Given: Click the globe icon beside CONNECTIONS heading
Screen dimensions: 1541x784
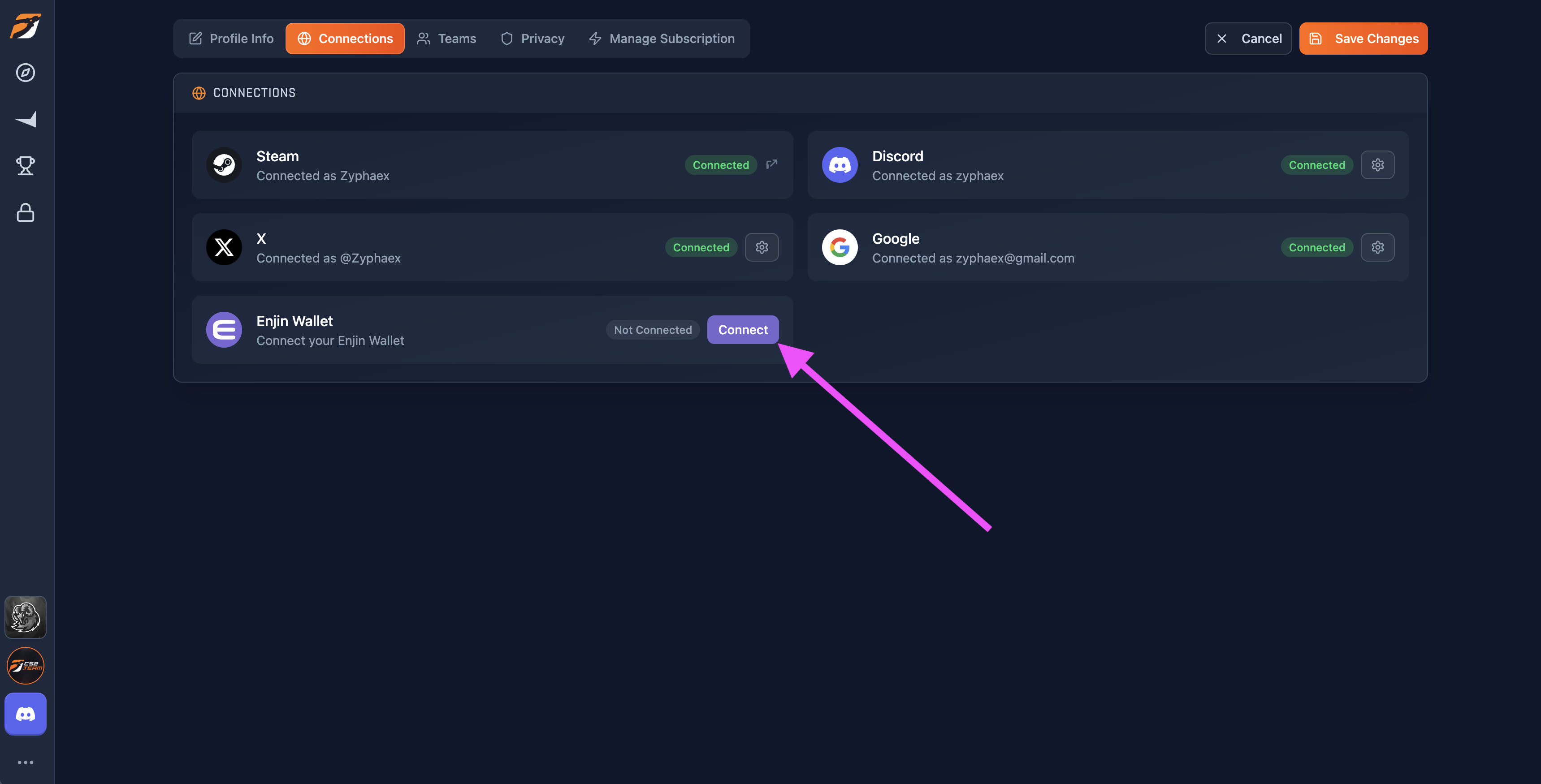Looking at the screenshot, I should pos(199,93).
